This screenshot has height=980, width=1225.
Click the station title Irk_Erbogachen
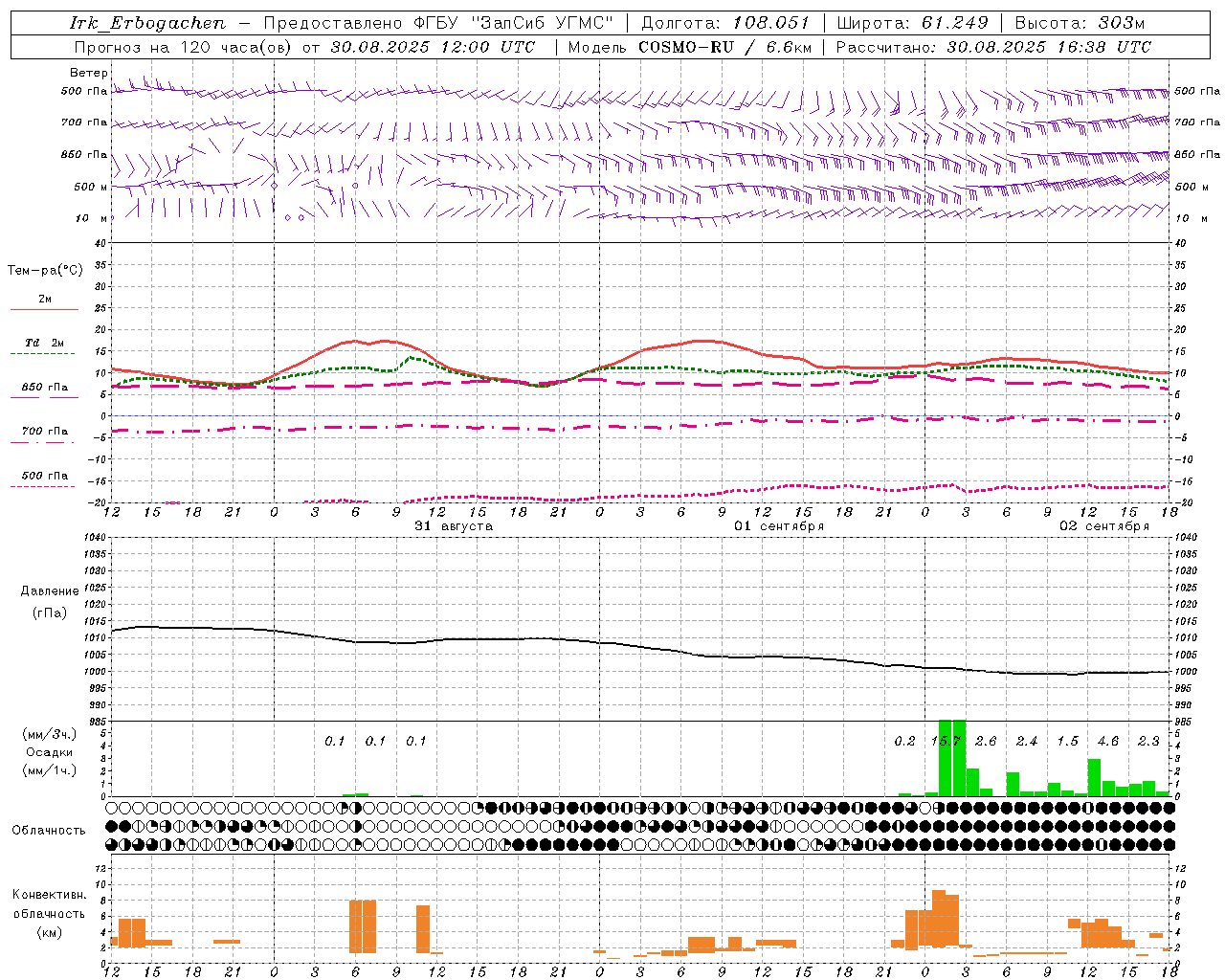pyautogui.click(x=147, y=23)
